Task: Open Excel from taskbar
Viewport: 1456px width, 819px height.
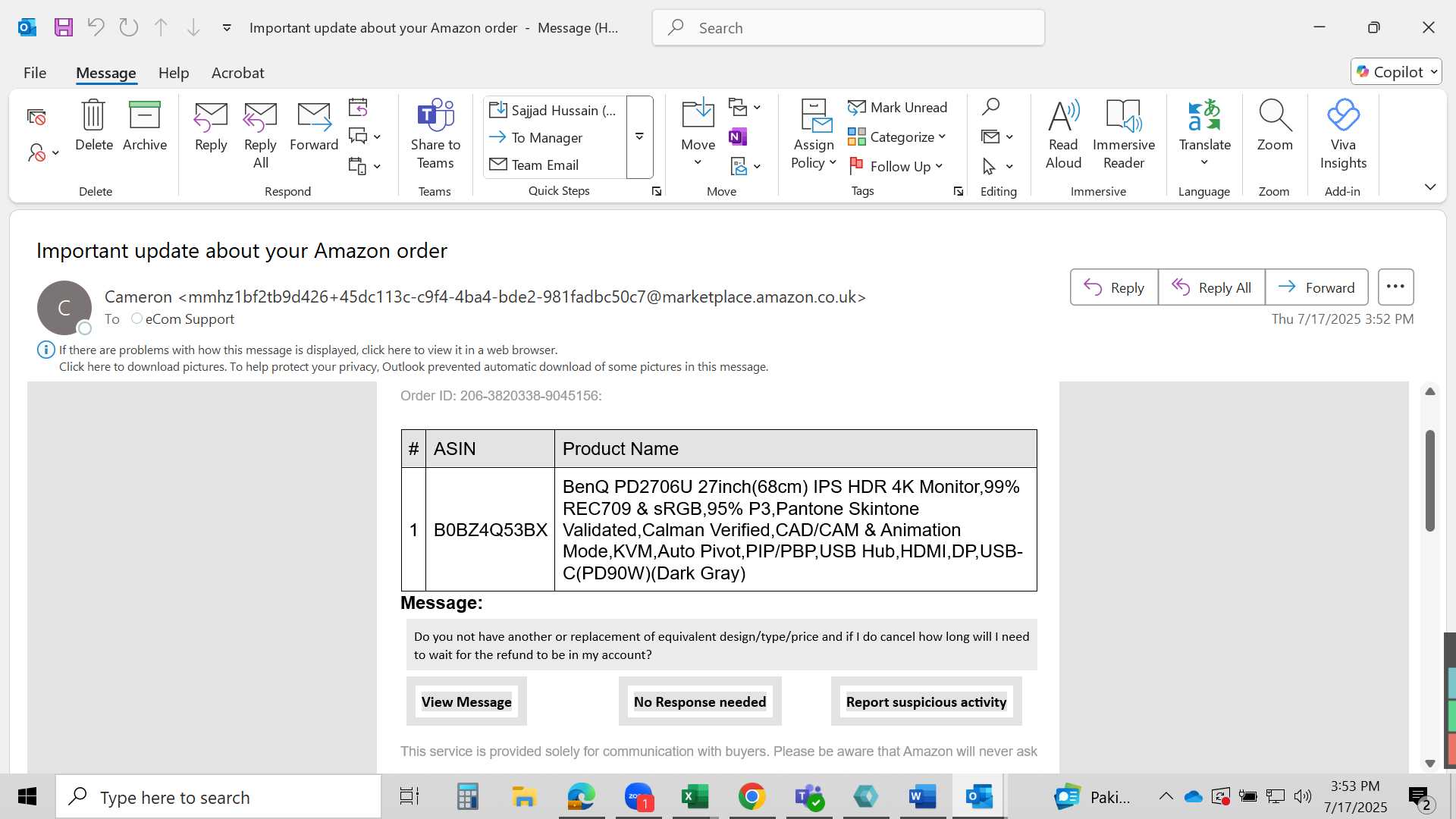Action: pos(695,796)
